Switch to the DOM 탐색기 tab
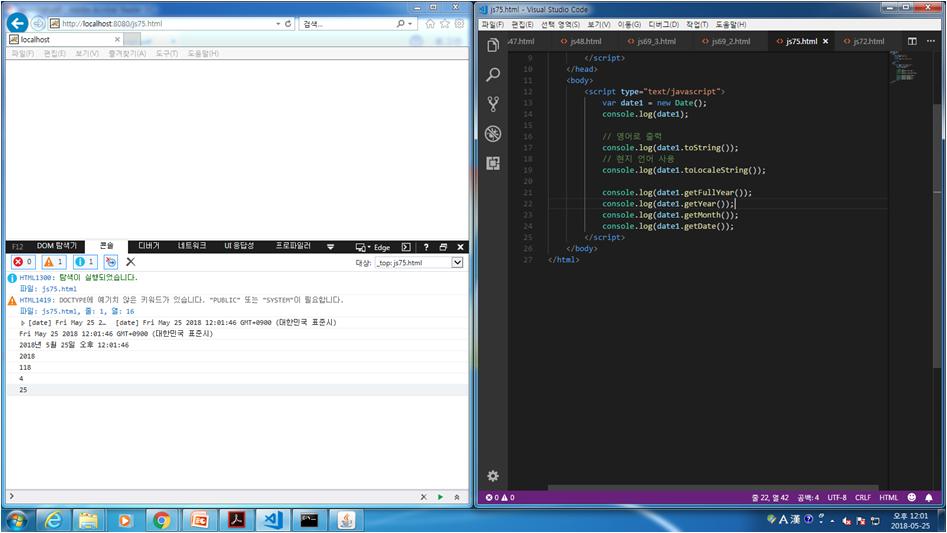 57,246
